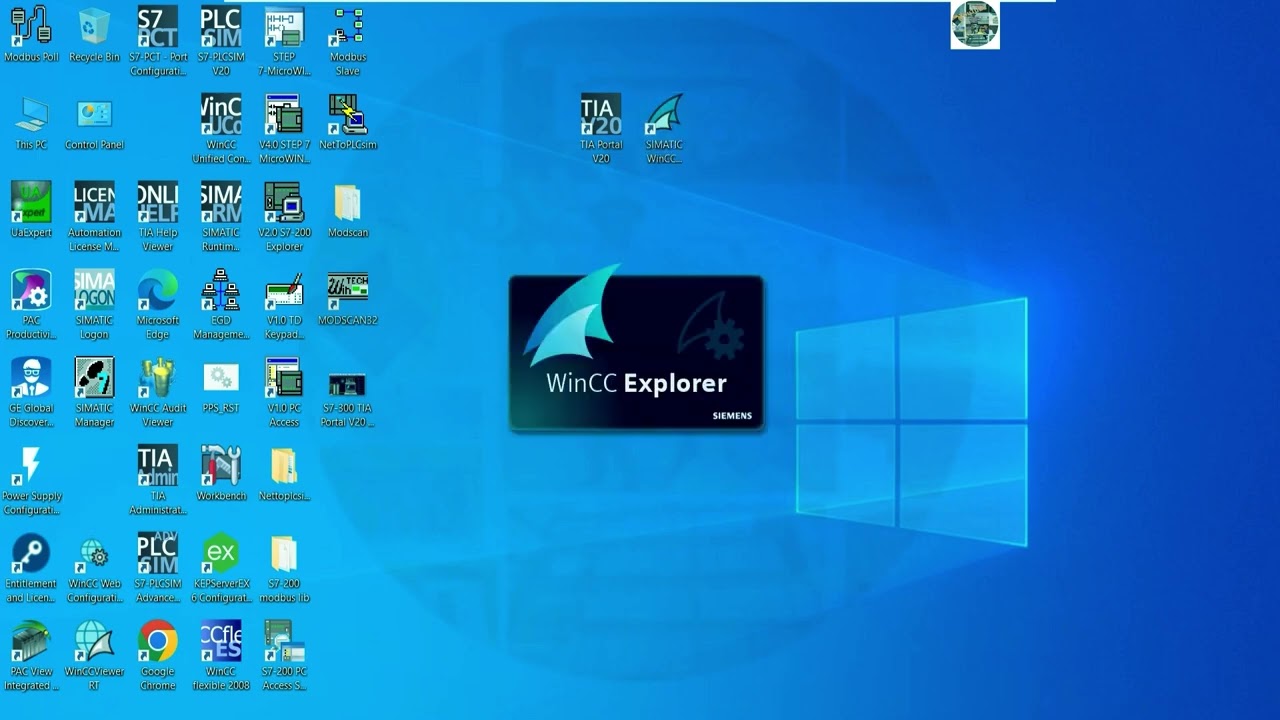Open SIMATIC WinCC desktop shortcut
This screenshot has height=720, width=1280.
point(664,129)
